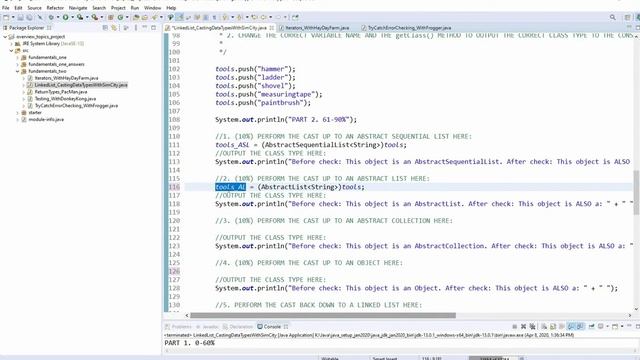The width and height of the screenshot is (640, 360).
Task: Open the Run dropdown arrow
Action: [x=72, y=17]
